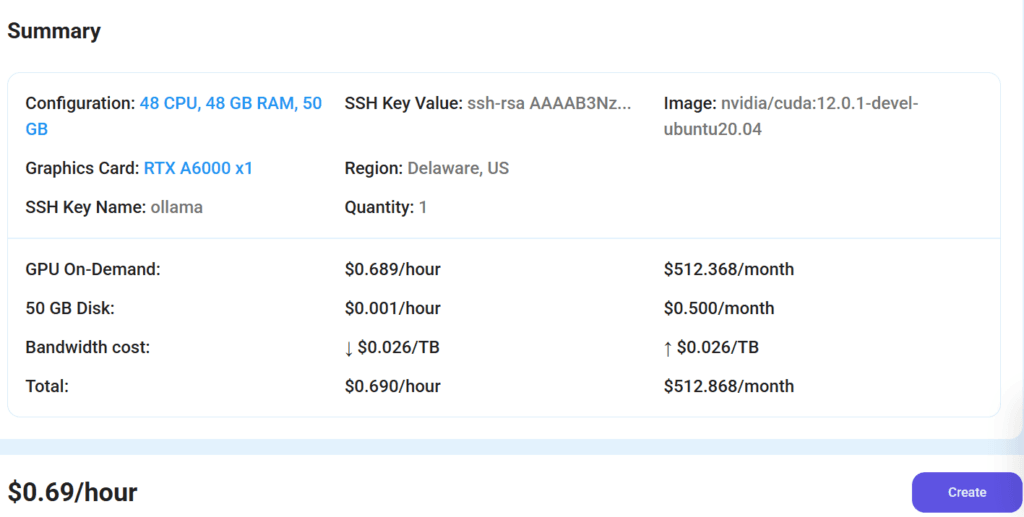Select the GPU monthly price $512.368/month
Screen dimensions: 1024x517
[x=728, y=269]
